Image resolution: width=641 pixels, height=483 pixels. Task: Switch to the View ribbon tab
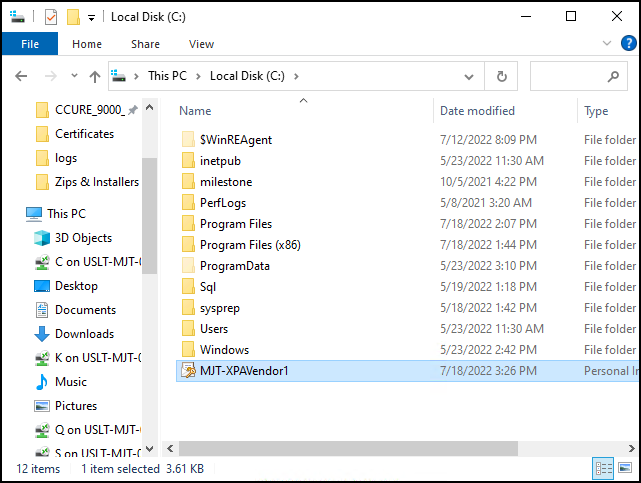tap(201, 44)
